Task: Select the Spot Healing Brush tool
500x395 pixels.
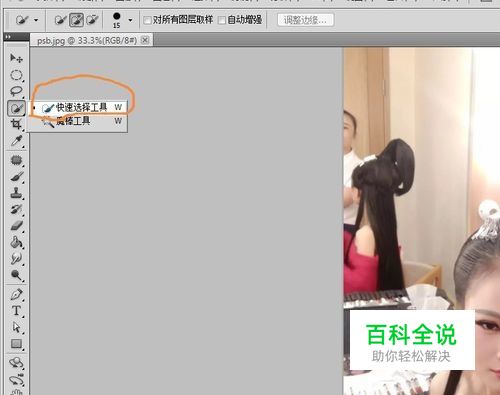Action: (16, 160)
